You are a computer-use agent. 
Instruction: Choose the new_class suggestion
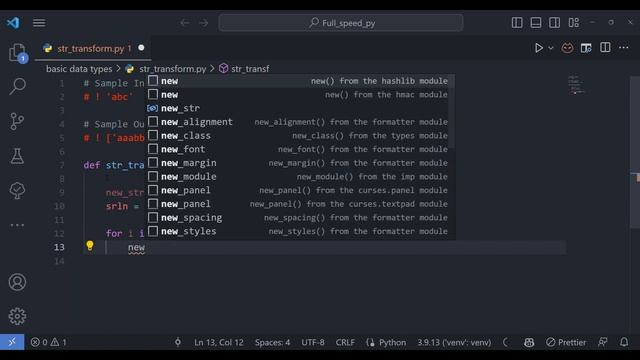[x=300, y=136]
